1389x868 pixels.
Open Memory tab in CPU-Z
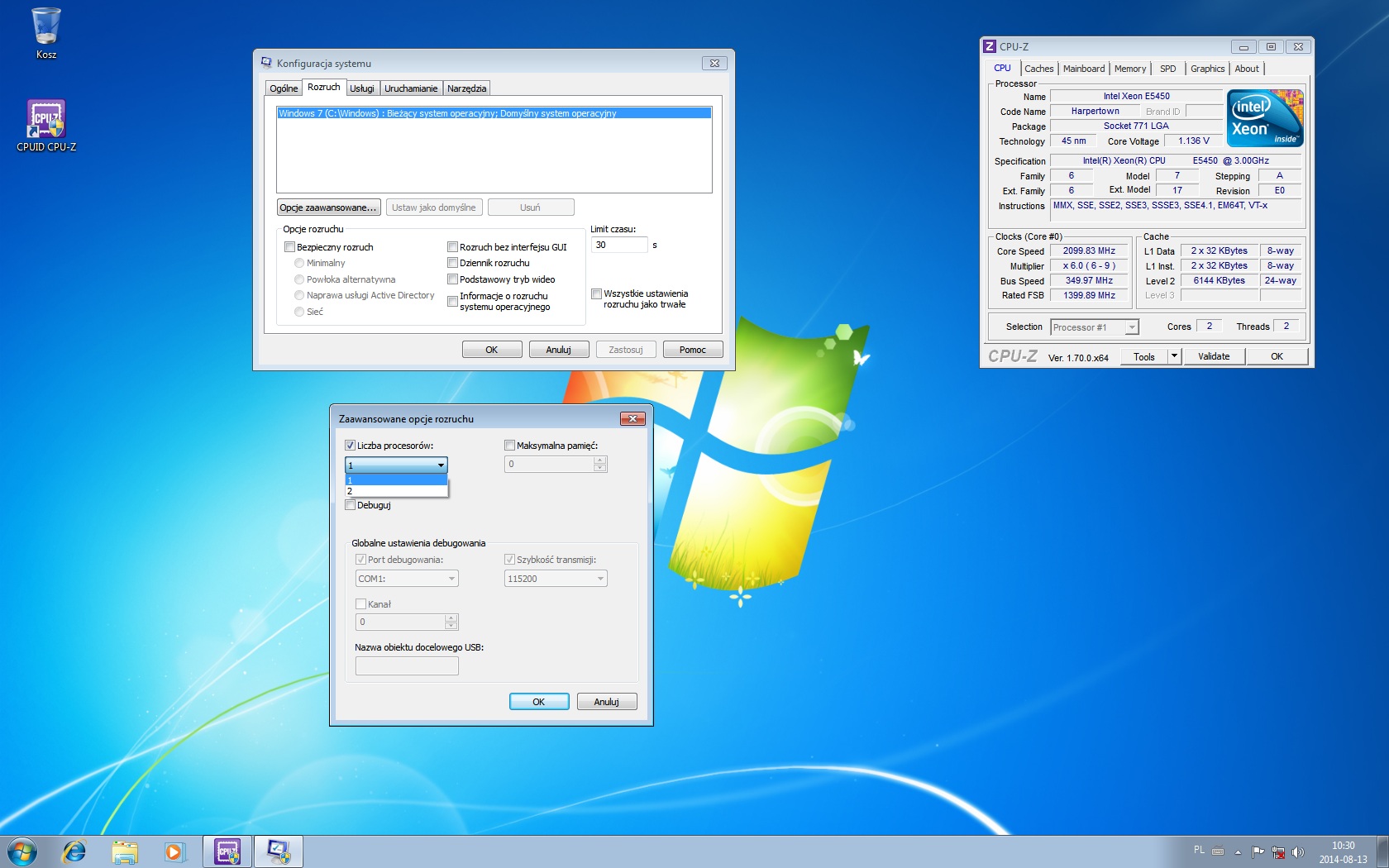coord(1130,69)
